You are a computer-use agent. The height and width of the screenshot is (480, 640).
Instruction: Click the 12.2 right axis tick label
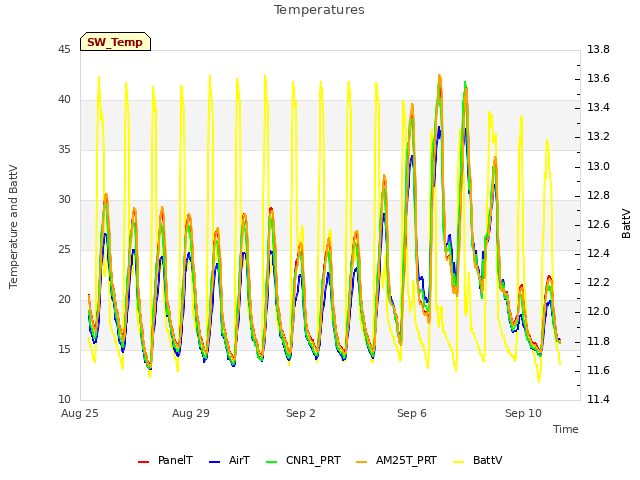(x=598, y=283)
